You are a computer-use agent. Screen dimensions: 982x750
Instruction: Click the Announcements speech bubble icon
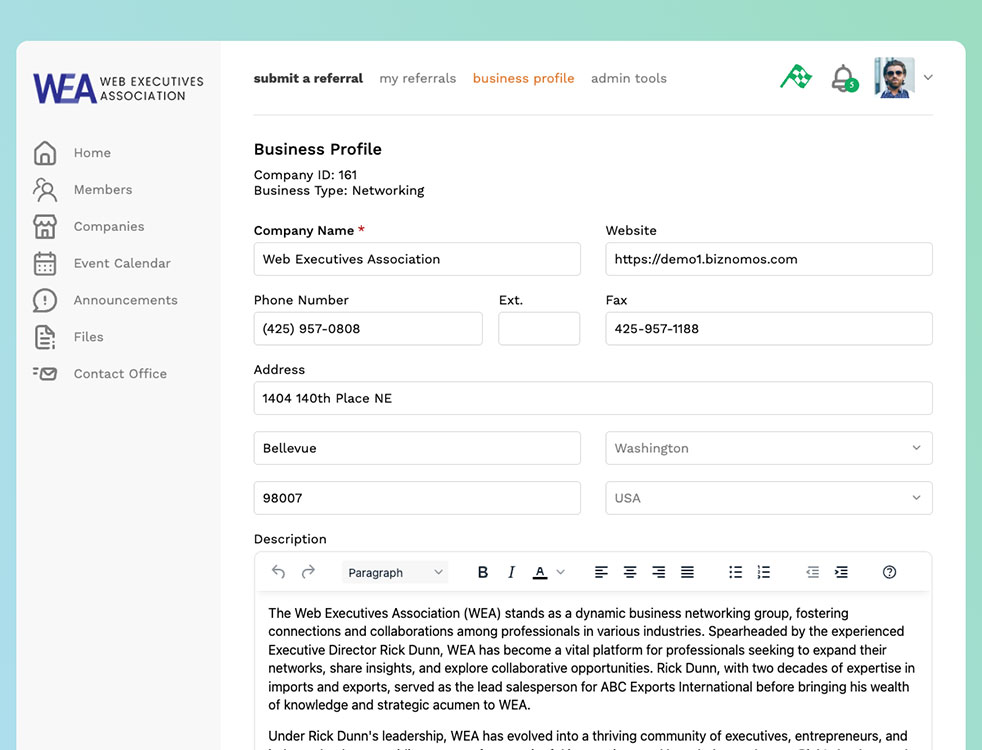44,301
